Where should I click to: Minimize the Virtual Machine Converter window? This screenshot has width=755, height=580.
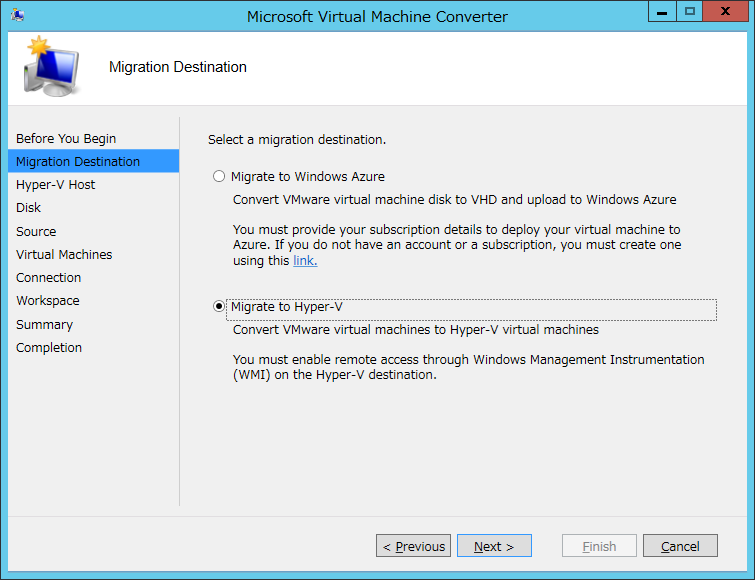click(x=662, y=12)
